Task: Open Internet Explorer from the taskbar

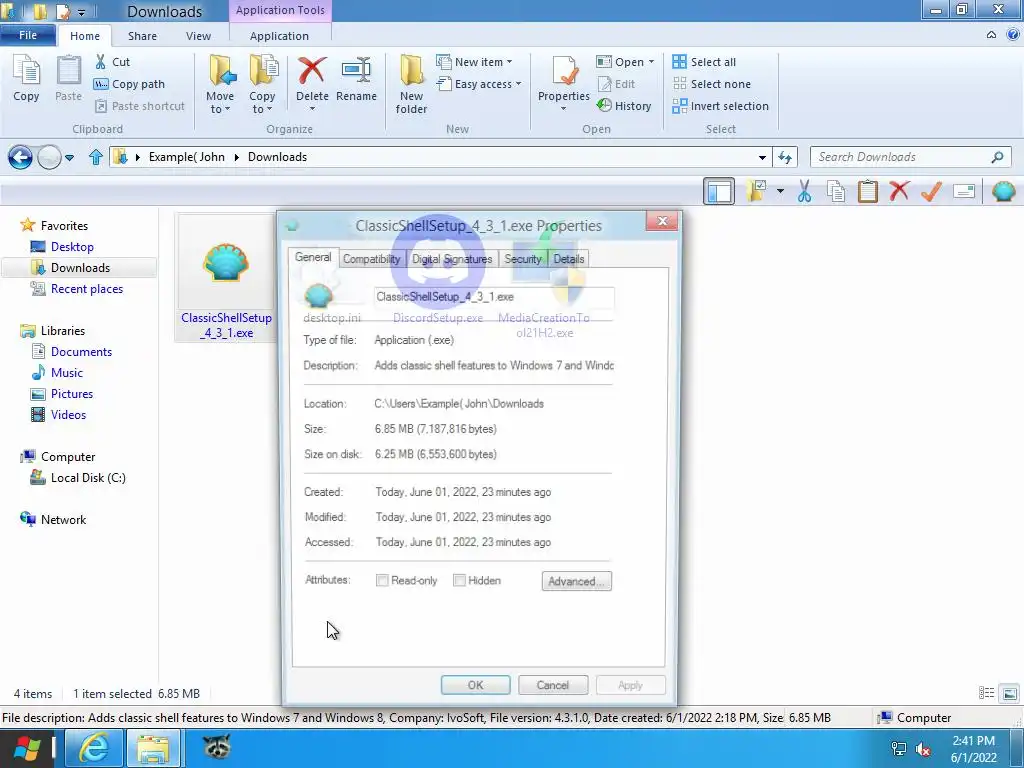Action: coord(94,748)
